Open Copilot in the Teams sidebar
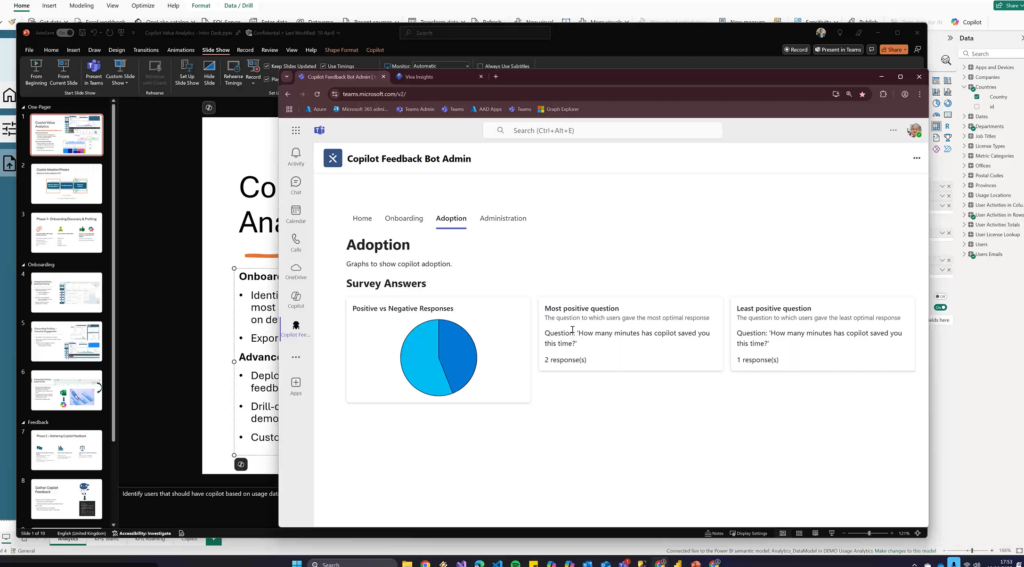The image size is (1024, 567). [296, 300]
